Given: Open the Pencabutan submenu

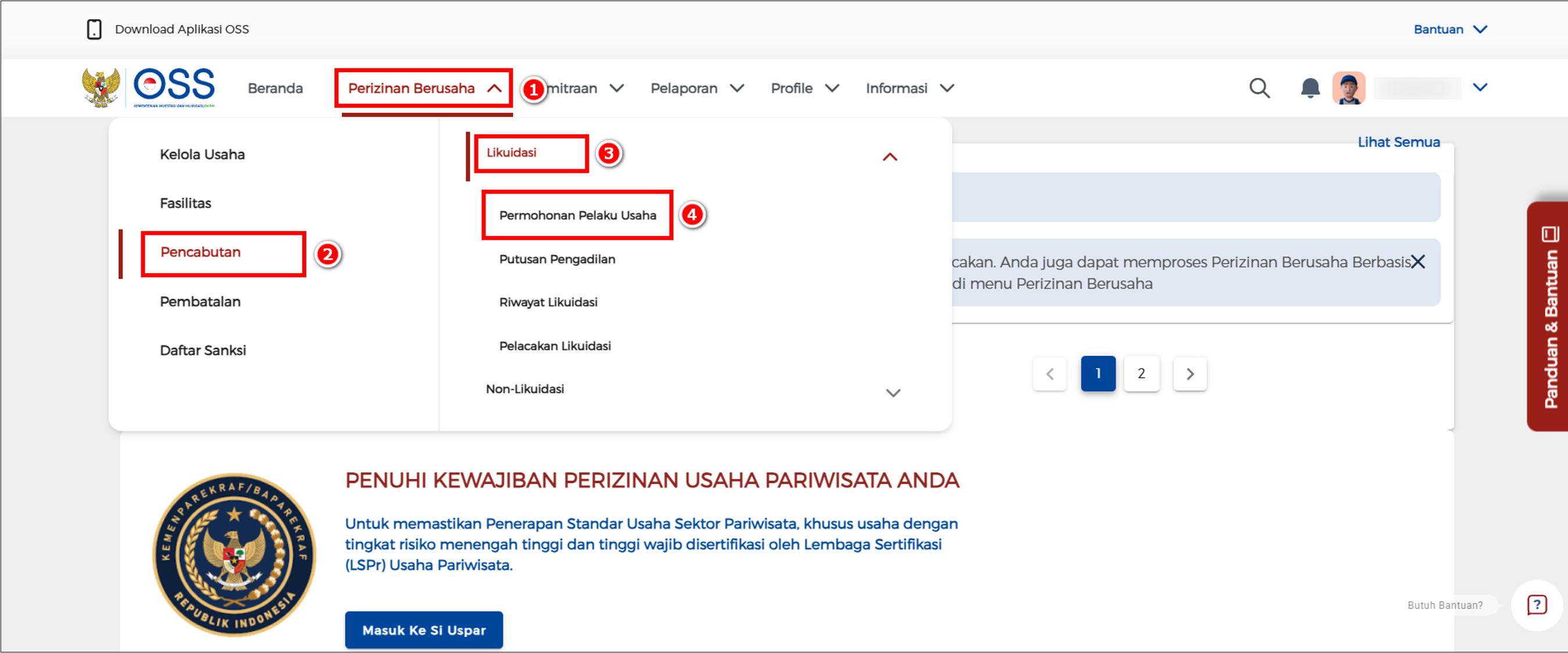Looking at the screenshot, I should click(200, 252).
